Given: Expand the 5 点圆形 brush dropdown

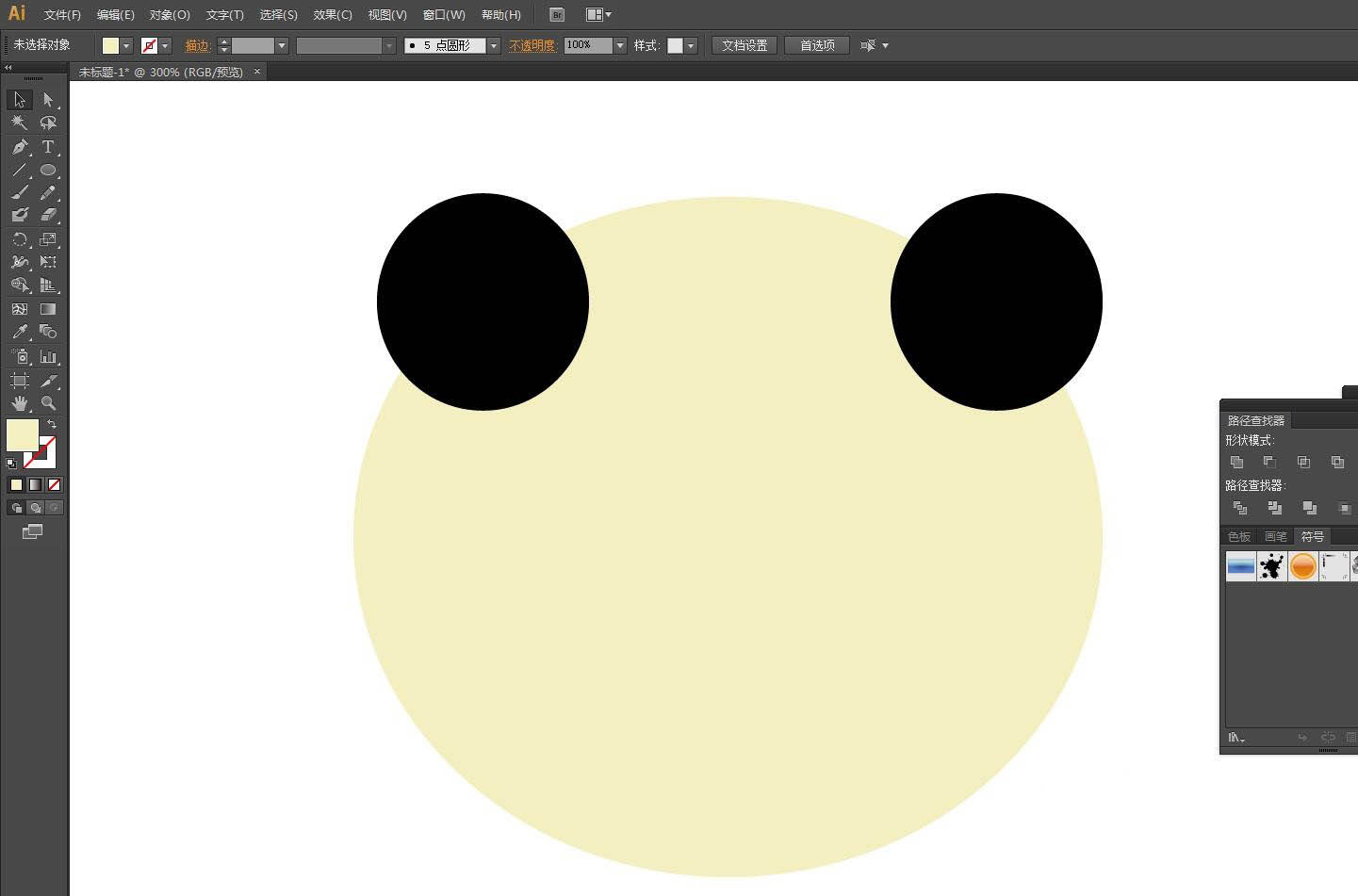Looking at the screenshot, I should point(493,45).
